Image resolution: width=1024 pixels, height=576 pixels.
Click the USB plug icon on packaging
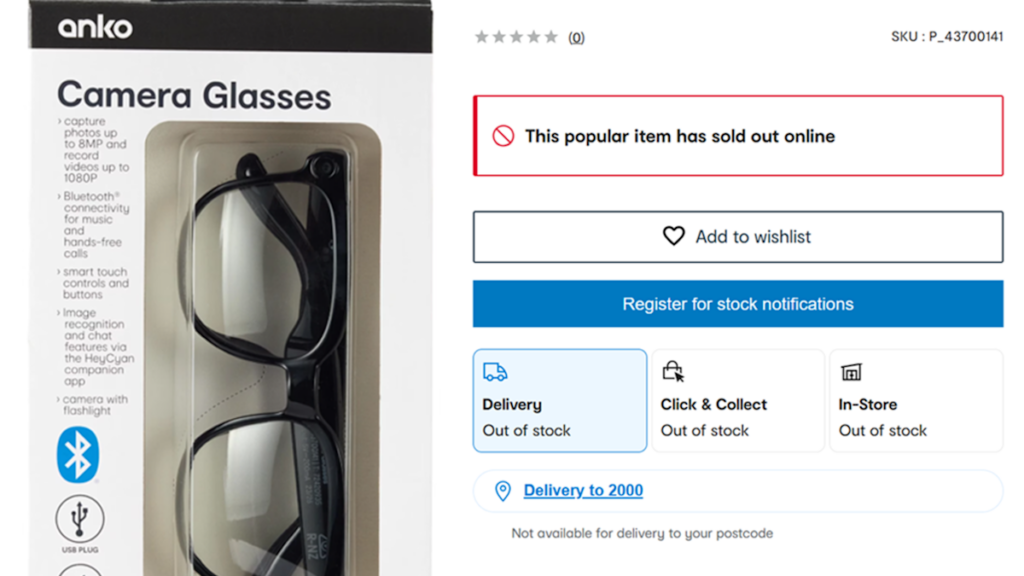[80, 519]
